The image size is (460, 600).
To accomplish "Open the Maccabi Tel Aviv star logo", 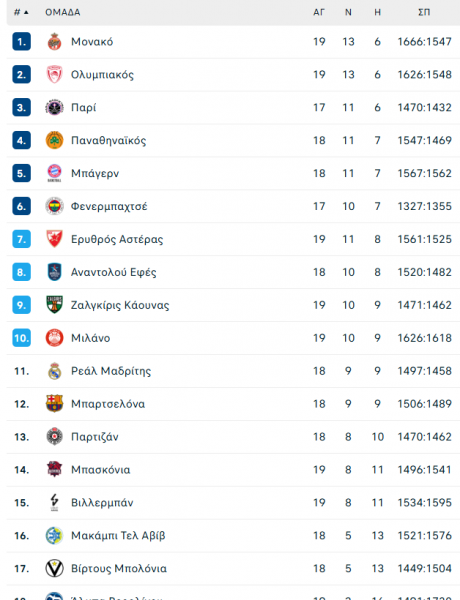I will tap(54, 535).
